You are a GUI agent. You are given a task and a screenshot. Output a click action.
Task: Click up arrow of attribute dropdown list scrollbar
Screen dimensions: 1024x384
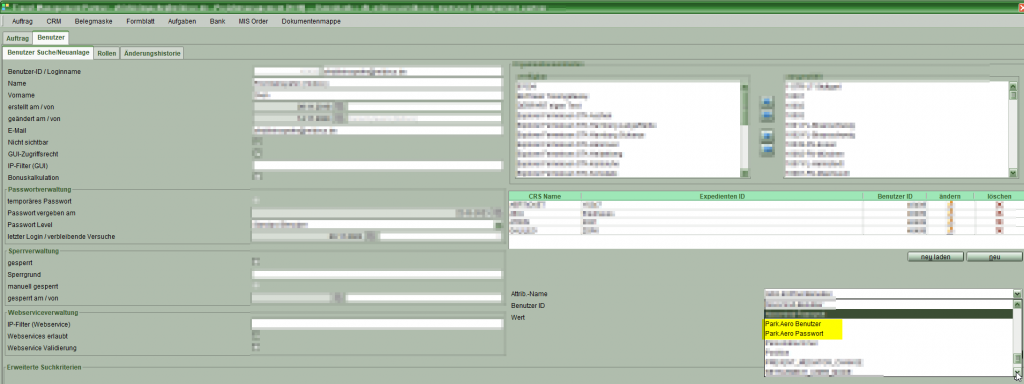click(1017, 304)
